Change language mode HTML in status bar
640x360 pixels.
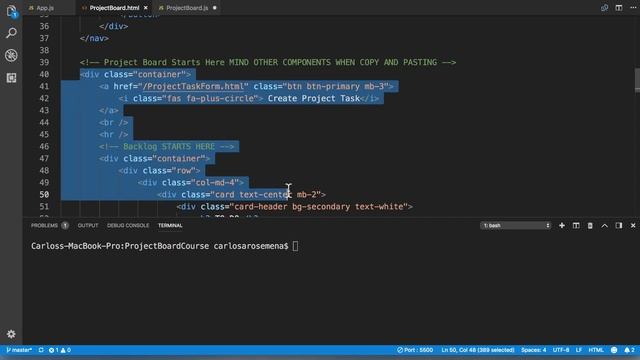[x=596, y=350]
